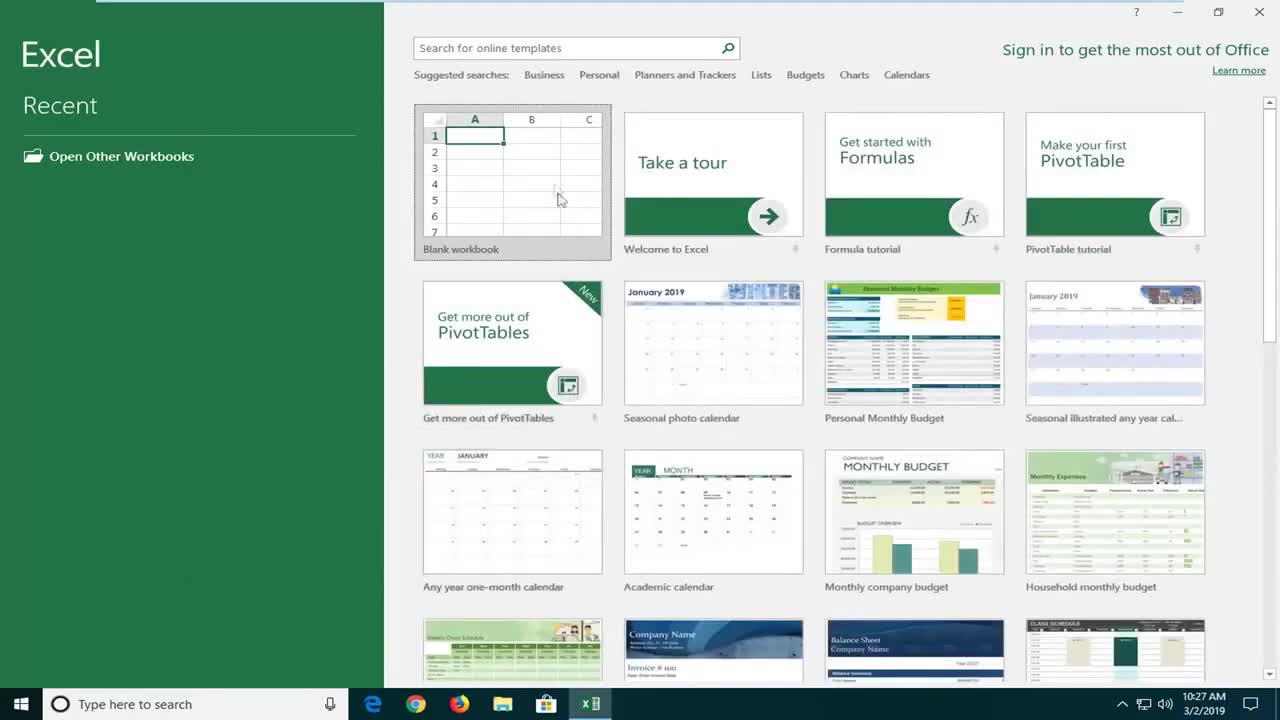Screen dimensions: 1280x720
Task: Open the folder icon beside Open Other Workbooks
Action: coord(33,156)
